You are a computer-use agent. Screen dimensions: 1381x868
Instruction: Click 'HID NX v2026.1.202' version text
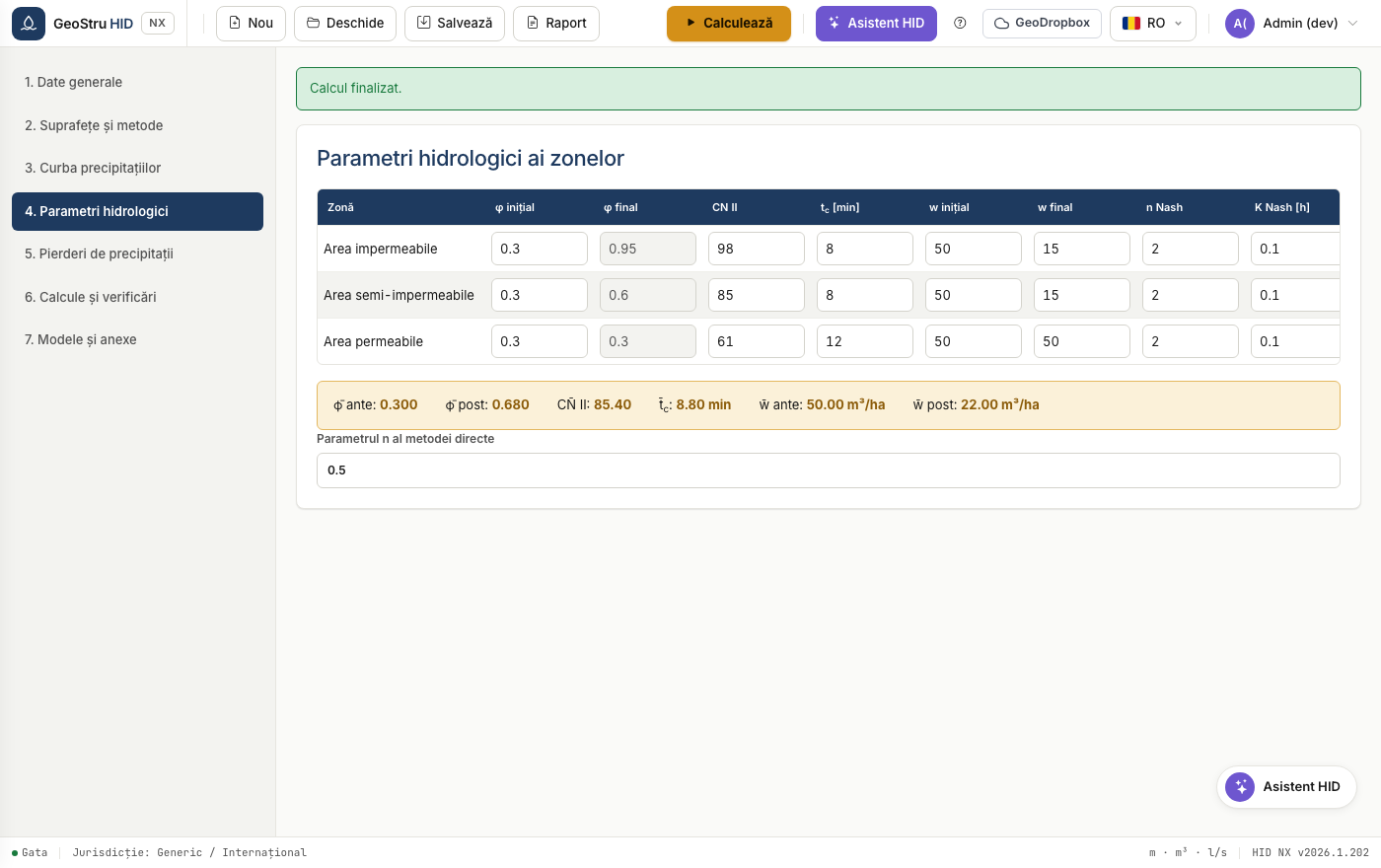point(1310,852)
